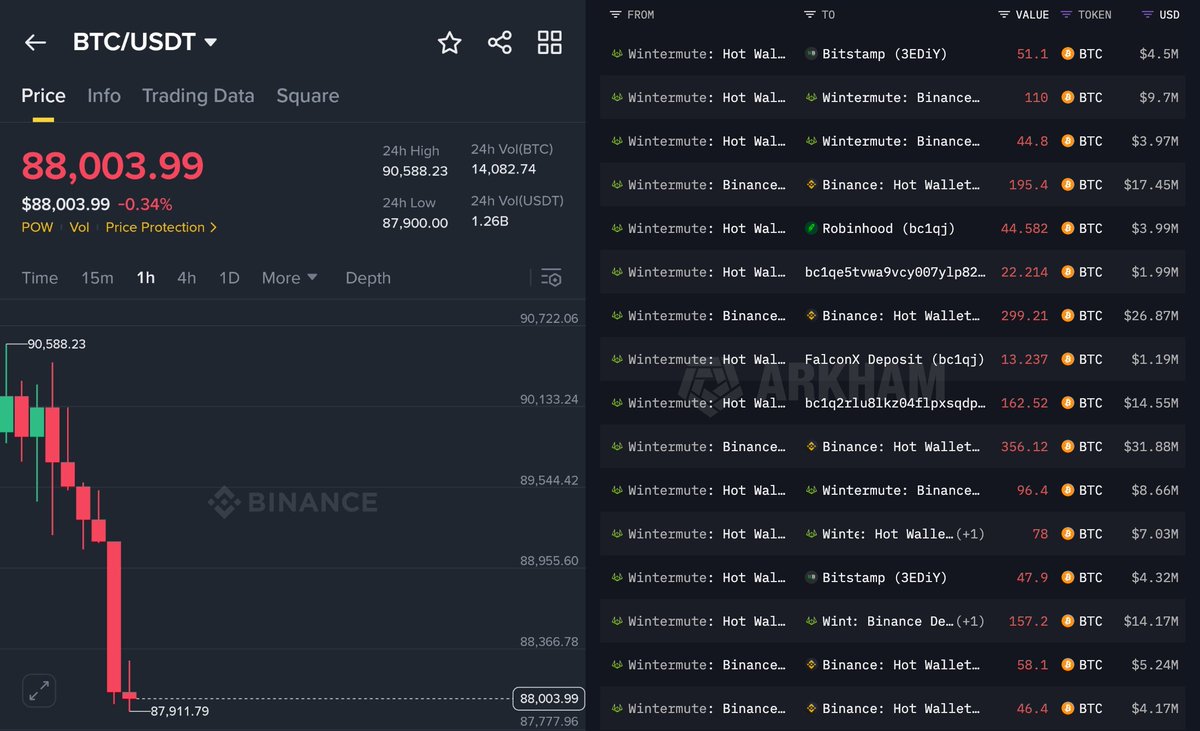Click the 162.52 transfer value

tap(1025, 403)
